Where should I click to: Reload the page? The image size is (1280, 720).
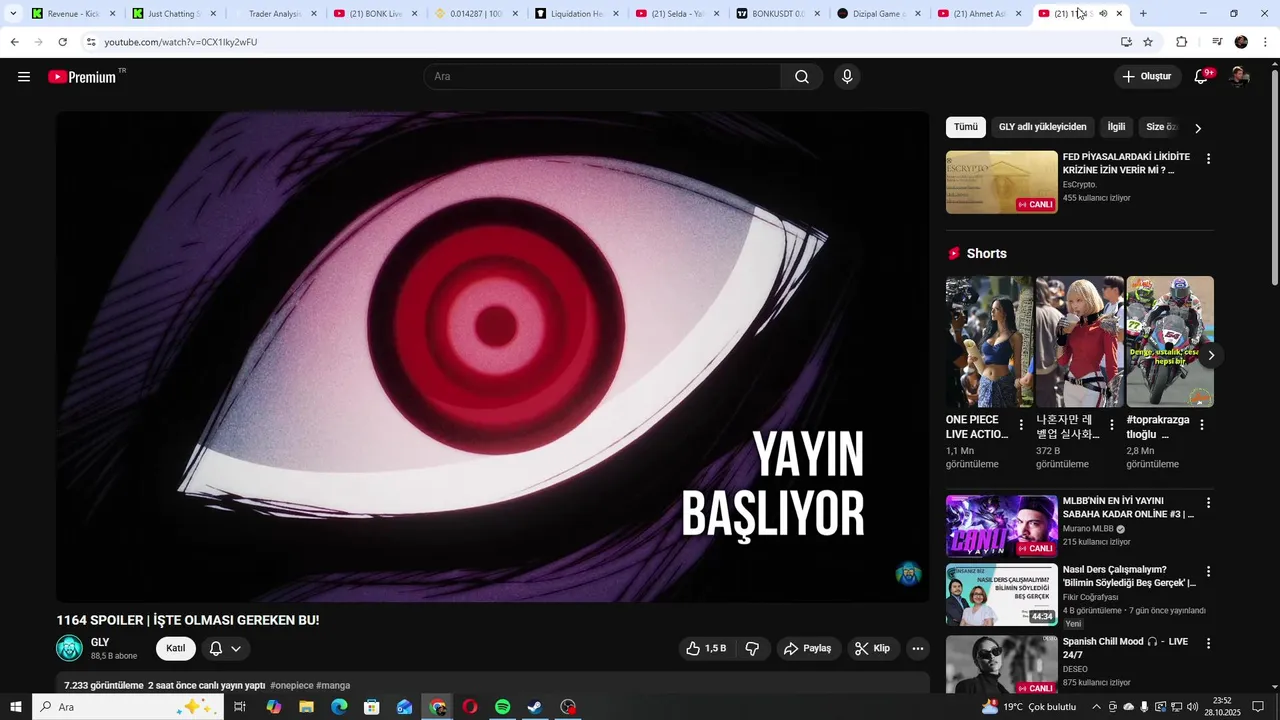point(62,42)
